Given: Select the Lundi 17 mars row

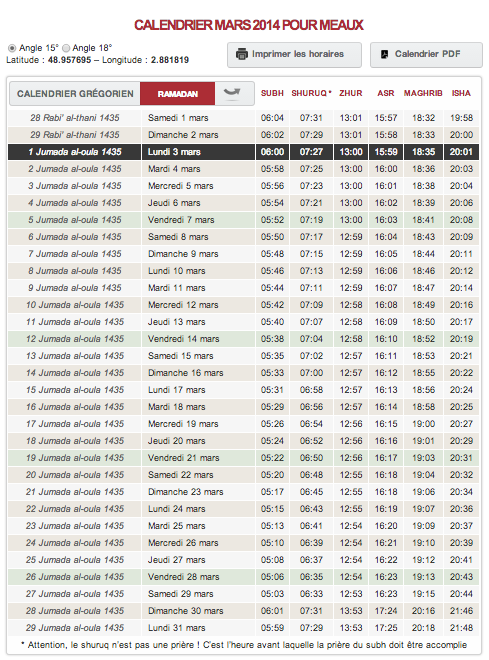Looking at the screenshot, I should 243,390.
